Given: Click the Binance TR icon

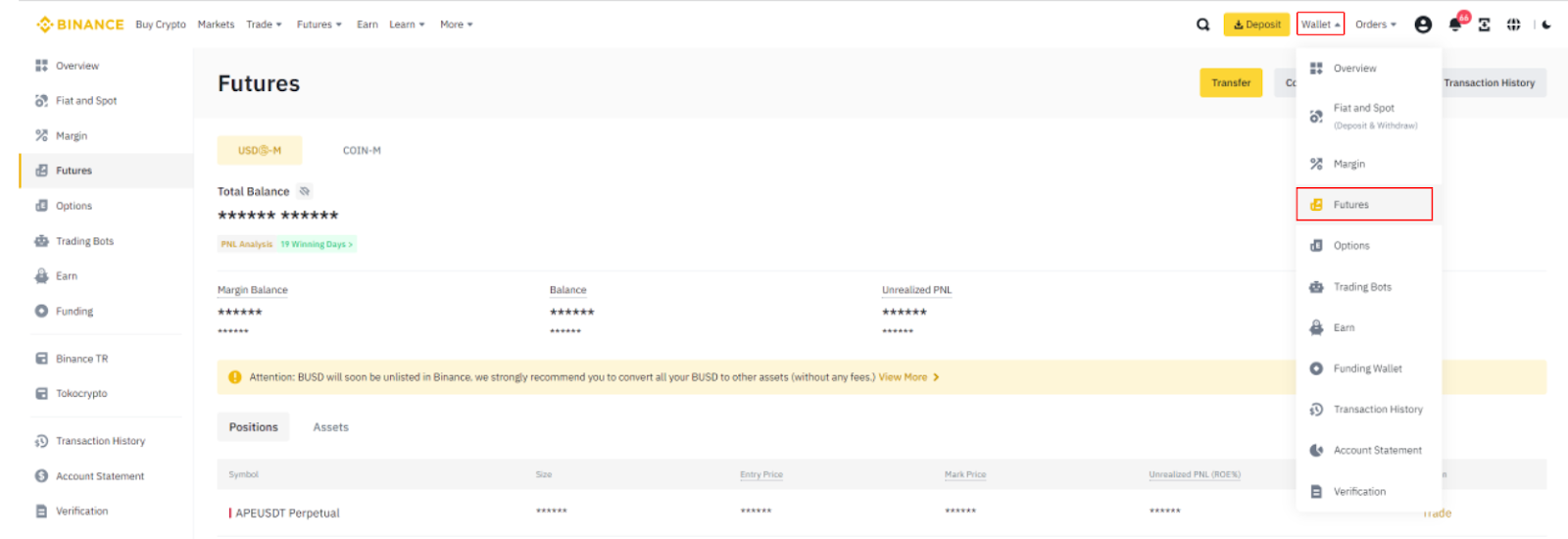Looking at the screenshot, I should (x=41, y=359).
